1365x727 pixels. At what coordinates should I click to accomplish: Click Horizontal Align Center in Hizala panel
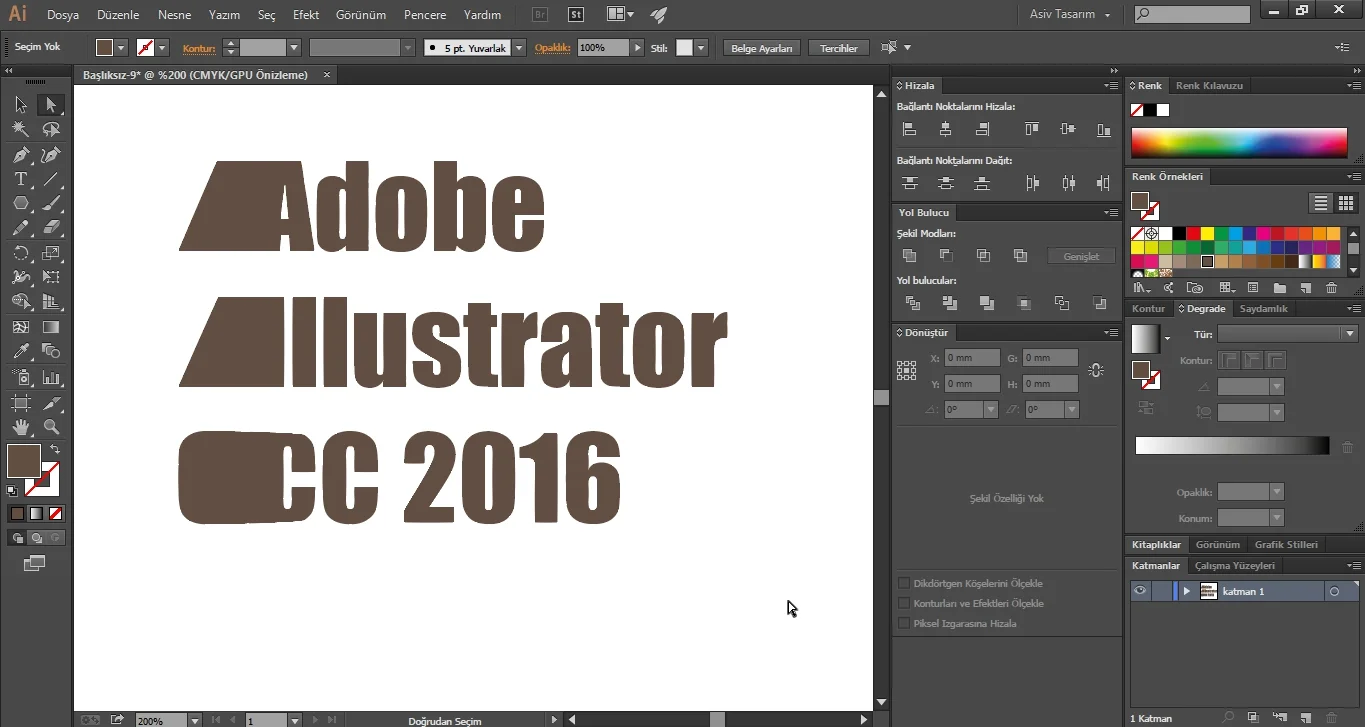coord(945,129)
